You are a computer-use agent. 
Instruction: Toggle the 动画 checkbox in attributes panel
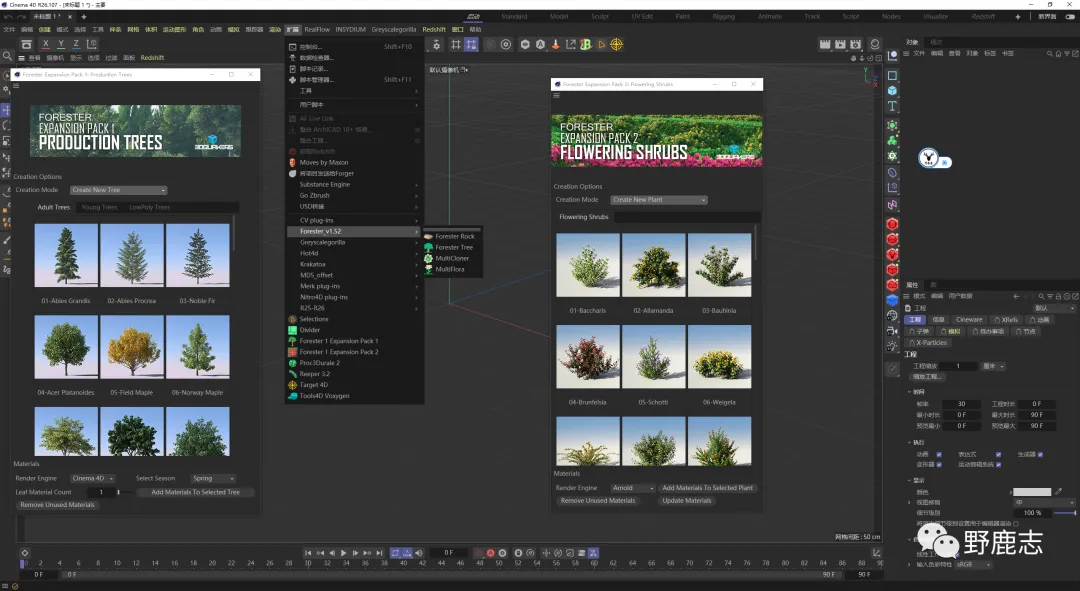(x=940, y=454)
